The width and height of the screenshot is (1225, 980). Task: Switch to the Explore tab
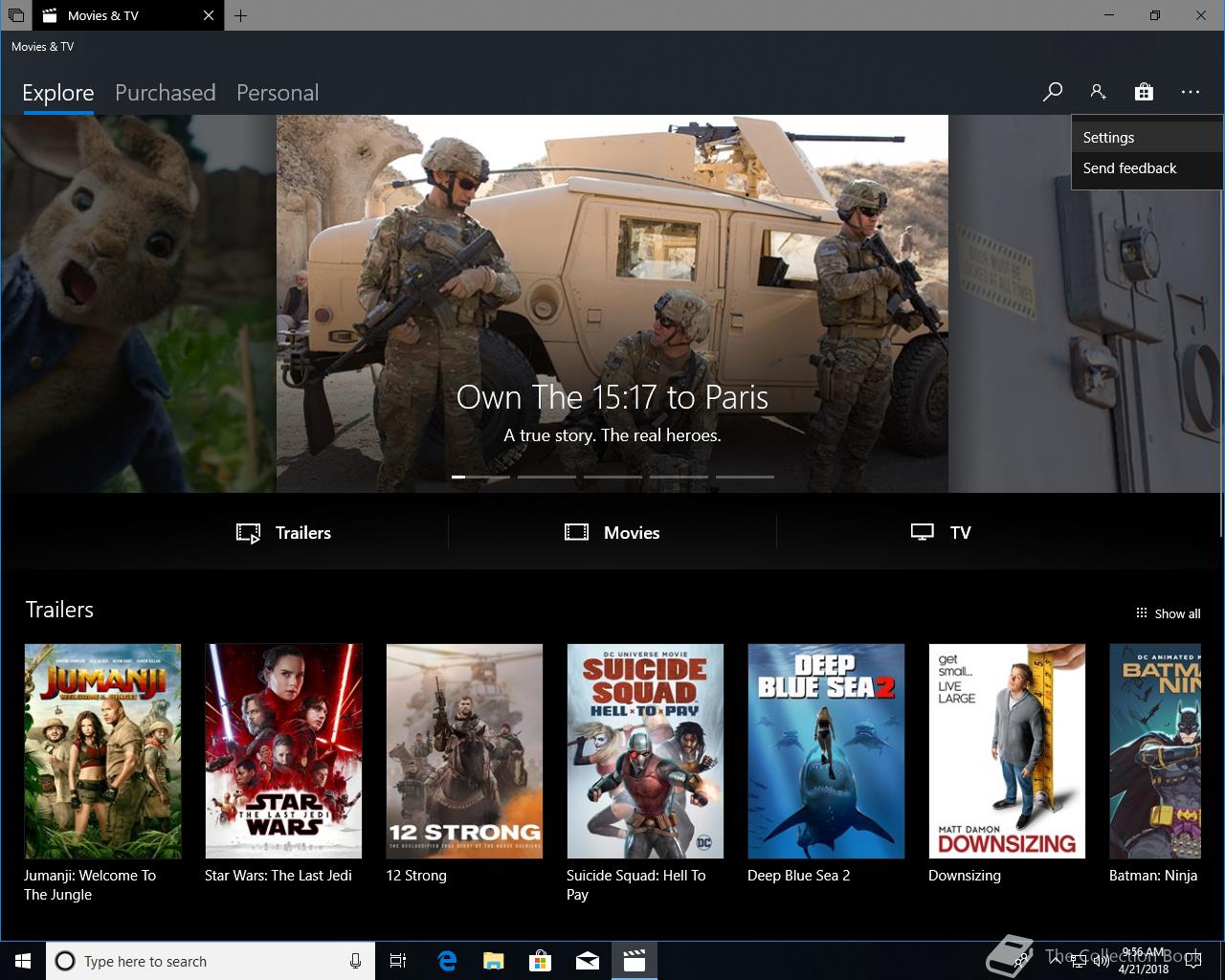58,93
